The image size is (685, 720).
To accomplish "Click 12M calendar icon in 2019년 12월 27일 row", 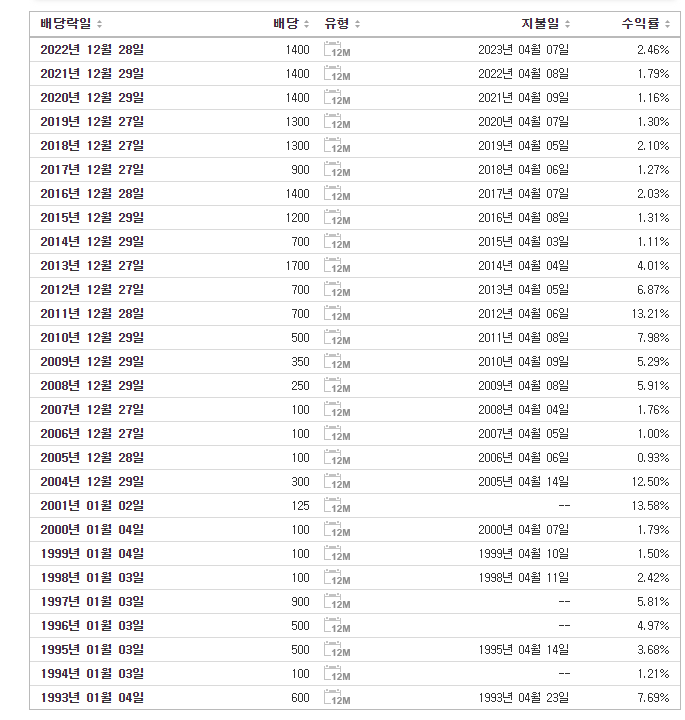I will 337,122.
